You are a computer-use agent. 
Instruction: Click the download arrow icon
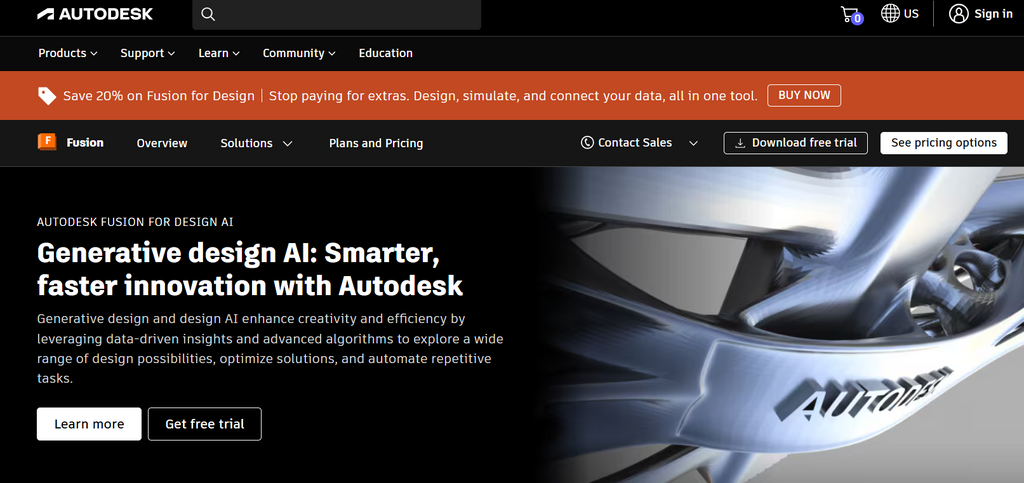point(740,143)
